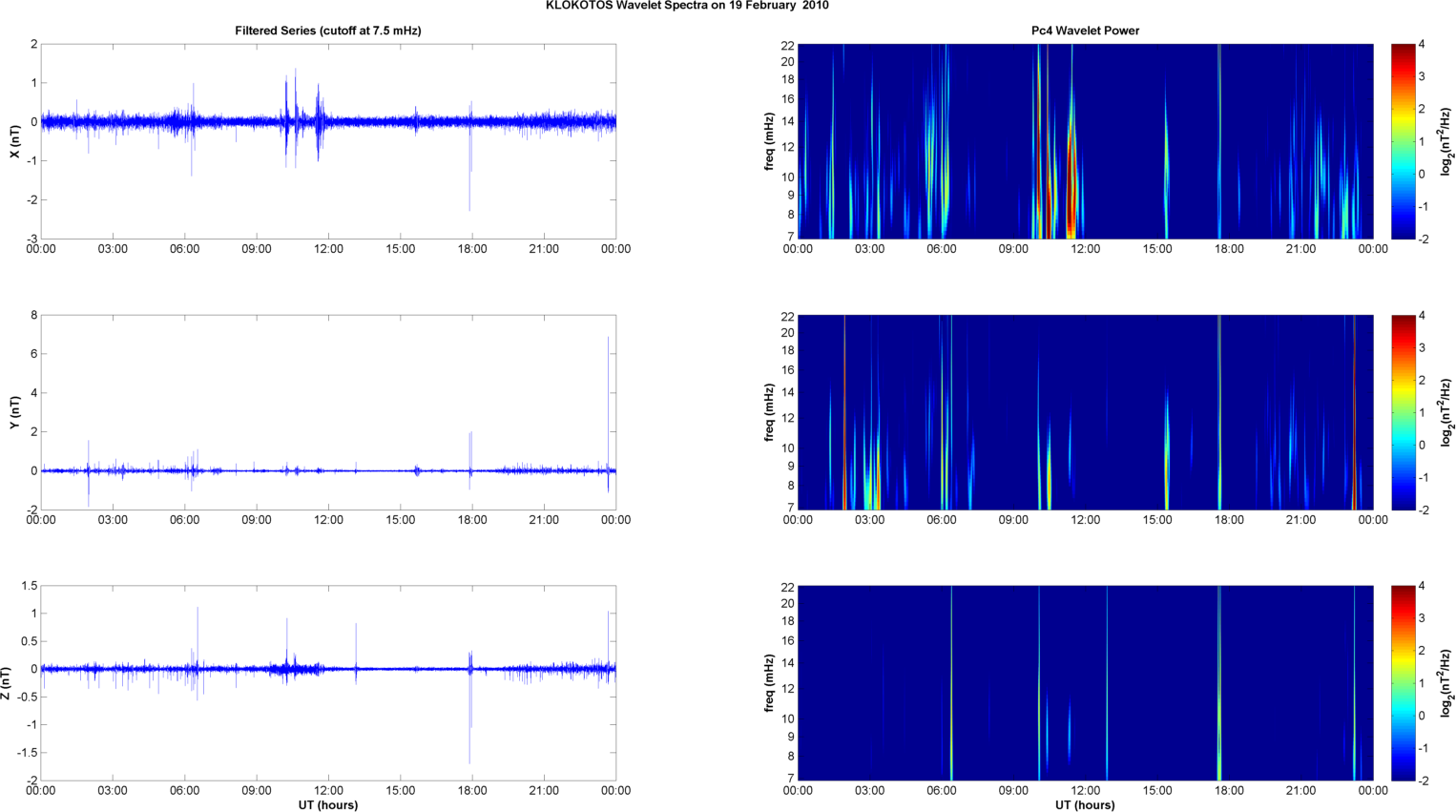The height and width of the screenshot is (812, 1456).
Task: Click the KLOKOTOS Wavelet Spectra main title
Action: coord(687,6)
